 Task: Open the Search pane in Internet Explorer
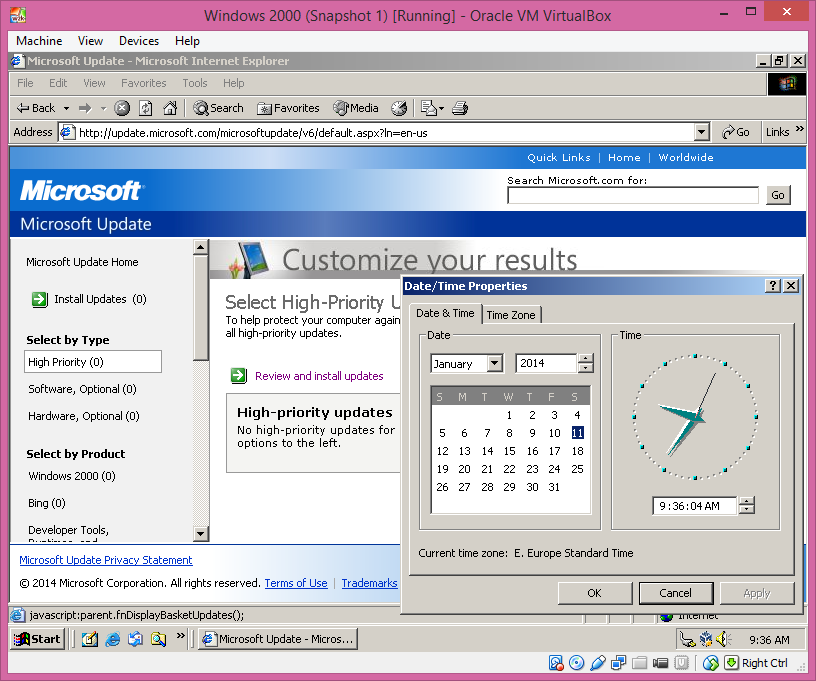pos(218,108)
